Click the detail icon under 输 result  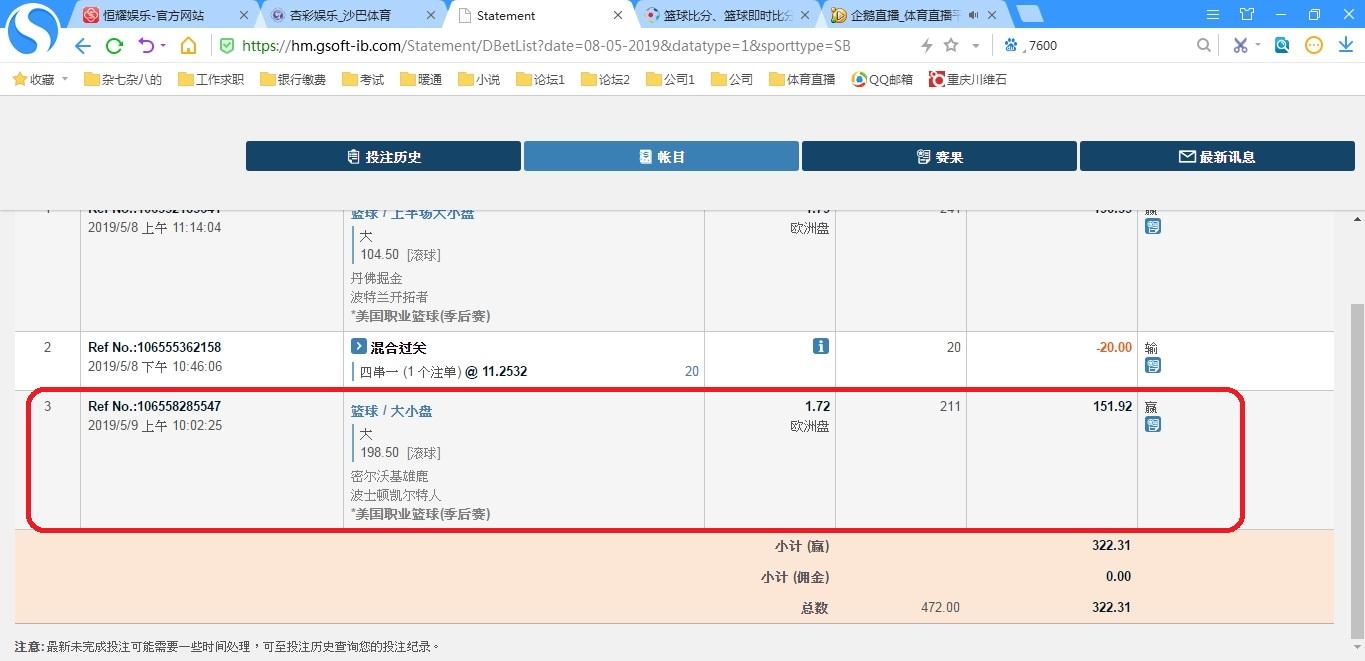pos(1152,365)
